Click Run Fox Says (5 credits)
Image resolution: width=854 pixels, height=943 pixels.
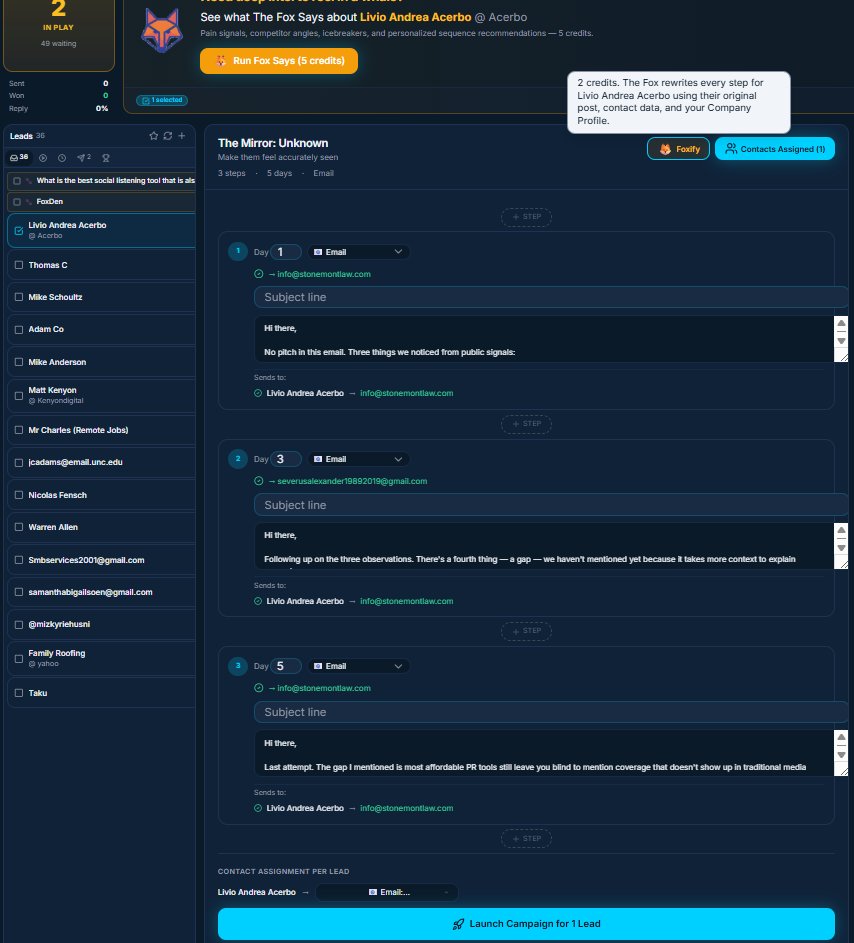point(279,61)
